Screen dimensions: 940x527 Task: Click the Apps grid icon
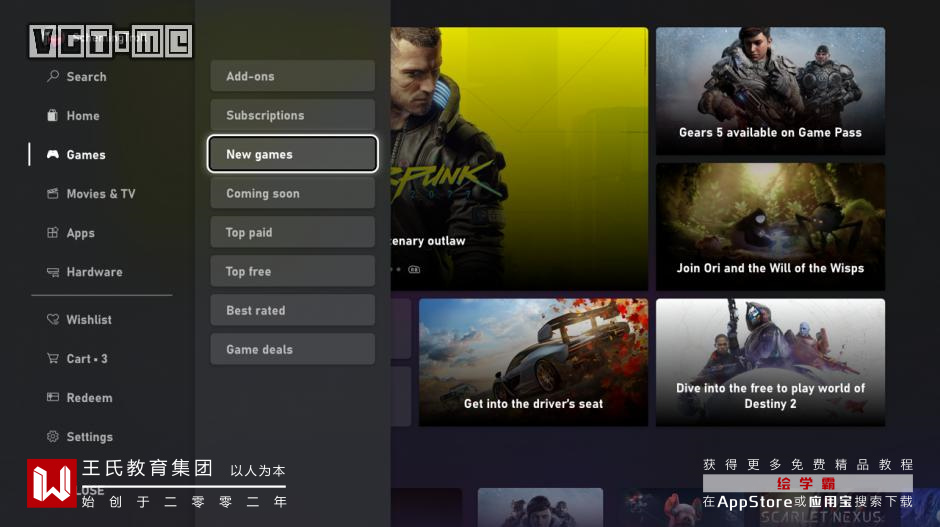(53, 233)
